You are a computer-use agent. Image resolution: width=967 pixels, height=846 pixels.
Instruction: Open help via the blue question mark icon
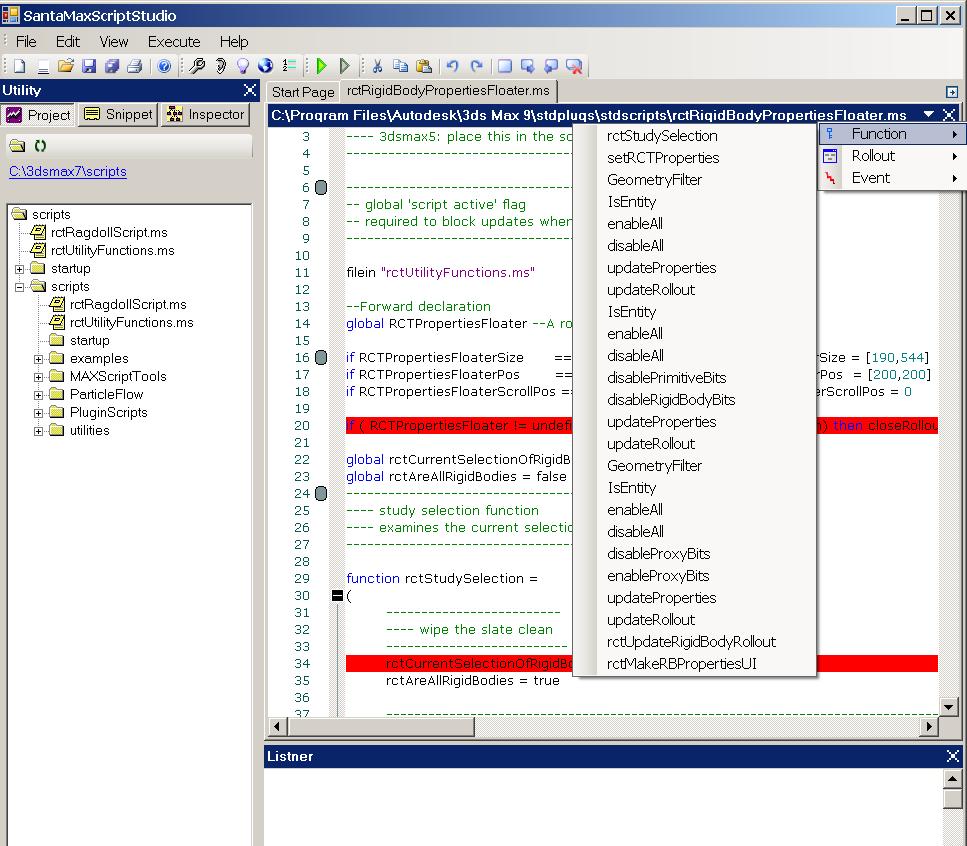(x=164, y=66)
